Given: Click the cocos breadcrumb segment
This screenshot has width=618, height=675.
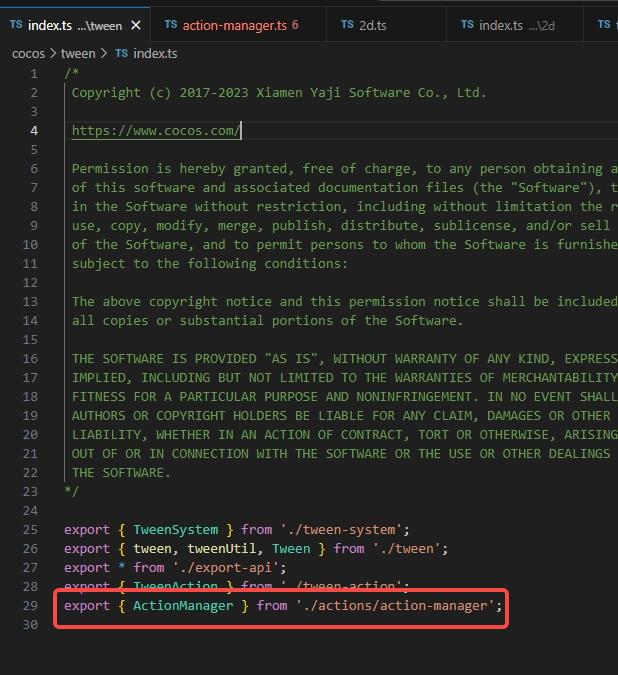Looking at the screenshot, I should [28, 53].
